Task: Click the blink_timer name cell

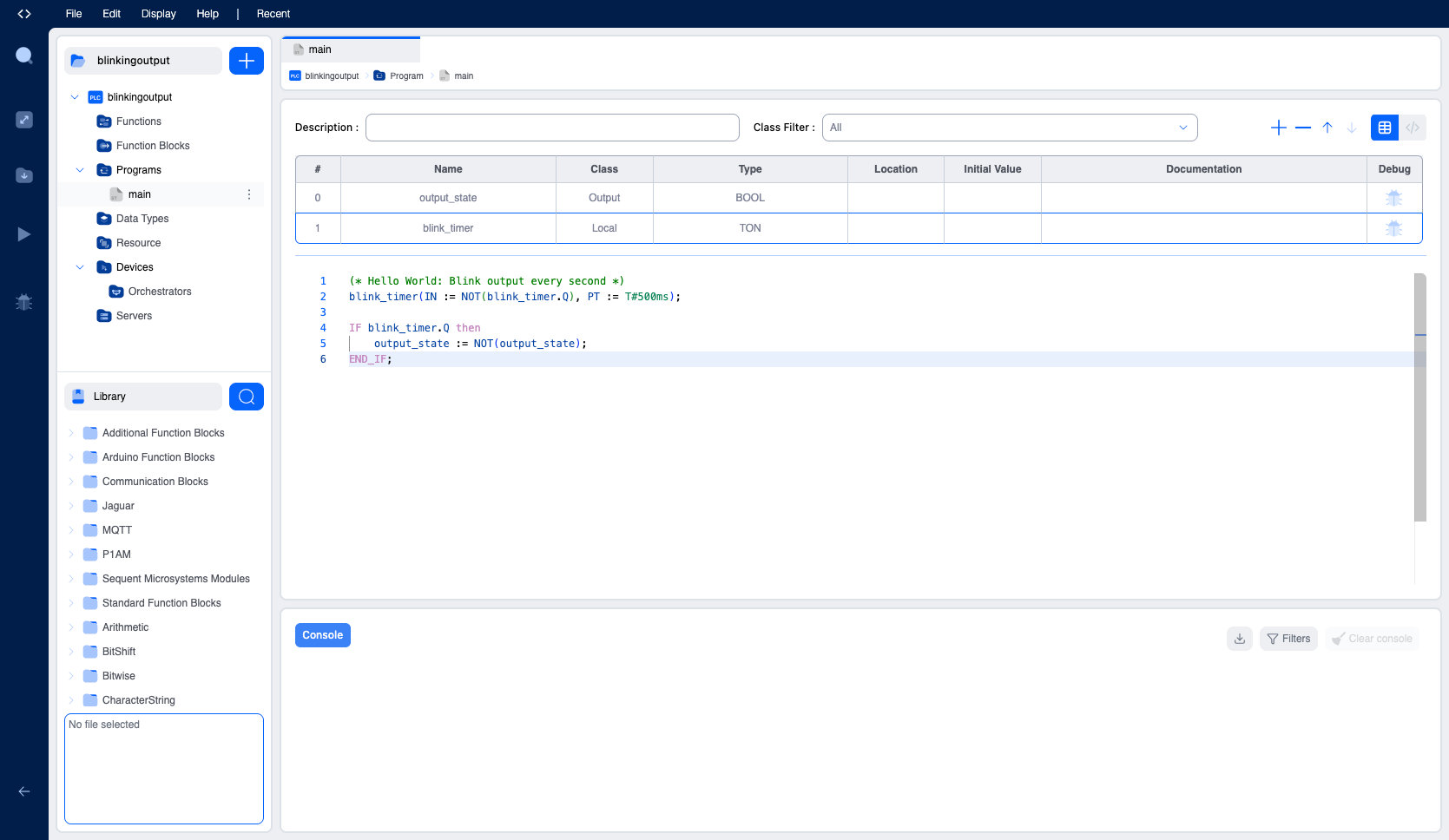Action: tap(448, 228)
